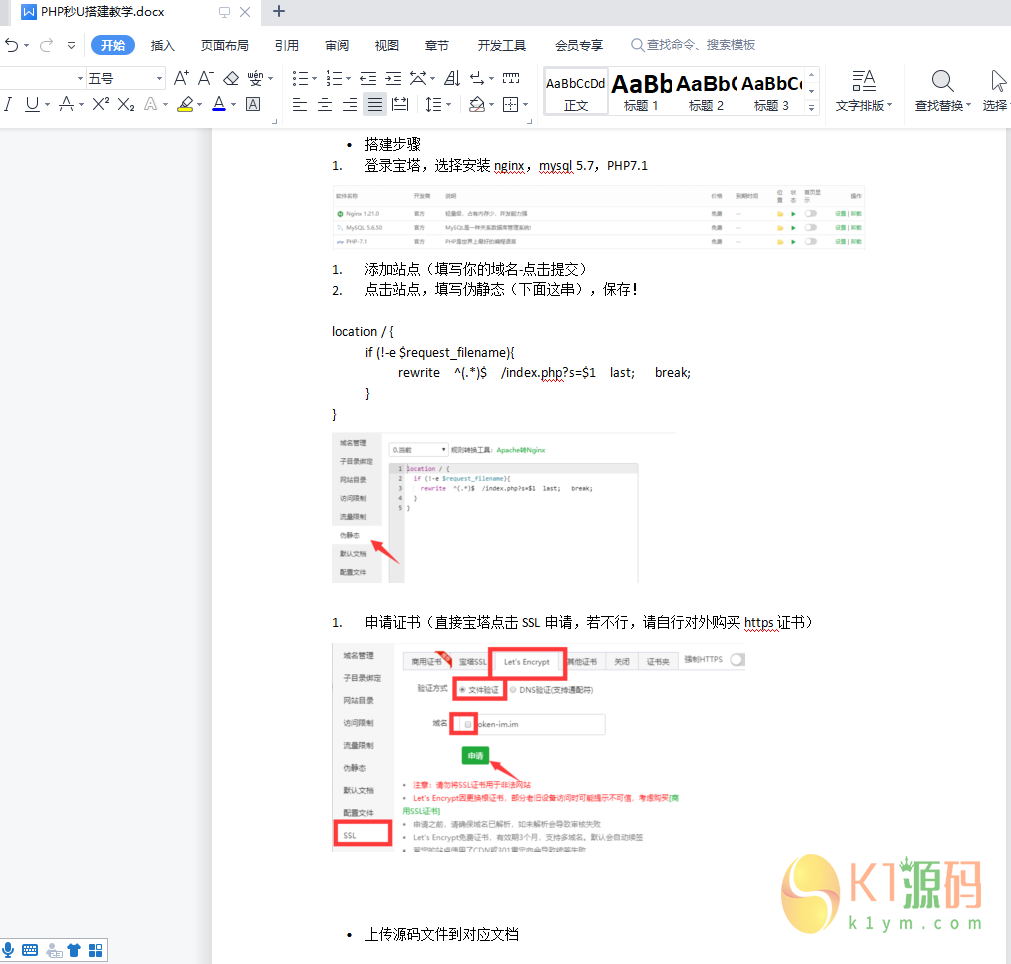The height and width of the screenshot is (964, 1011).
Task: Expand 文字排版 dropdown
Action: [x=890, y=104]
